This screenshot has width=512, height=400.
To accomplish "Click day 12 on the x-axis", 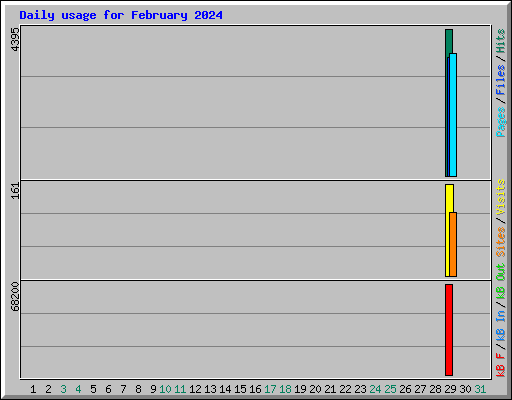I will [x=195, y=389].
